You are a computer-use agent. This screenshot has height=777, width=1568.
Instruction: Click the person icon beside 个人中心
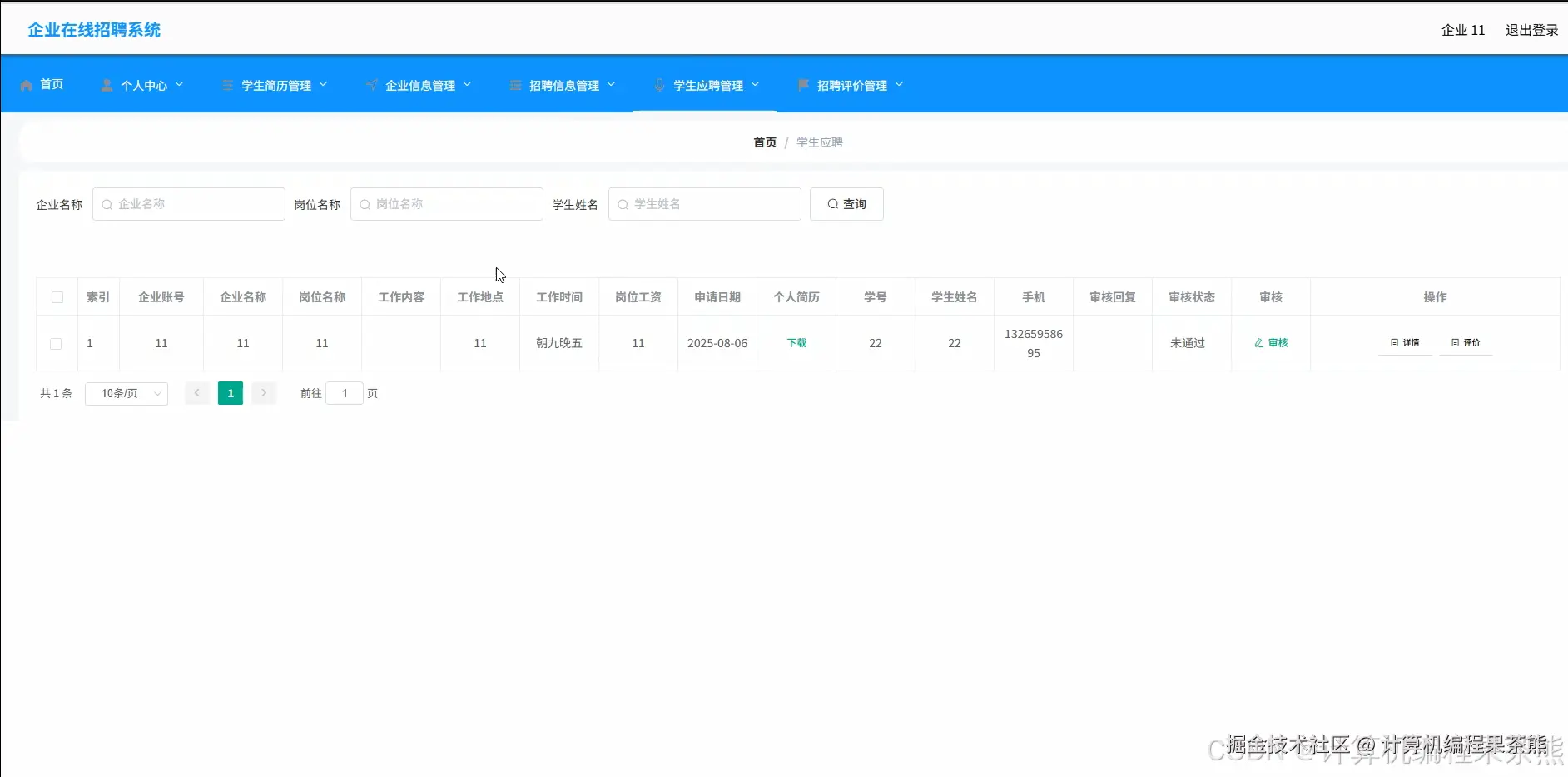107,85
